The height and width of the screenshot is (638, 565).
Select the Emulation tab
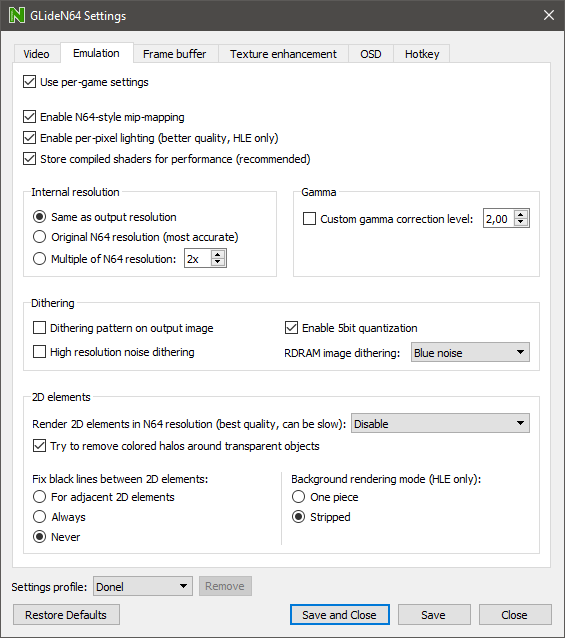97,53
